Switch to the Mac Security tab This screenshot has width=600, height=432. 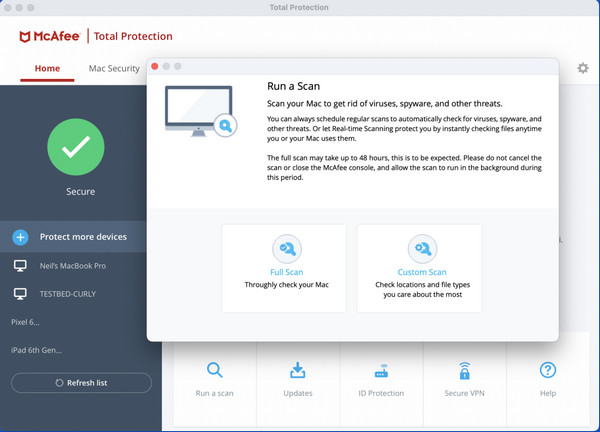(114, 68)
